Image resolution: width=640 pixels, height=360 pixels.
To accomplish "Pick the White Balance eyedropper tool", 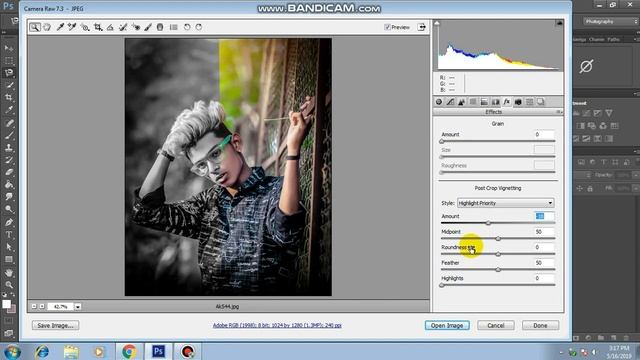I will [x=60, y=27].
